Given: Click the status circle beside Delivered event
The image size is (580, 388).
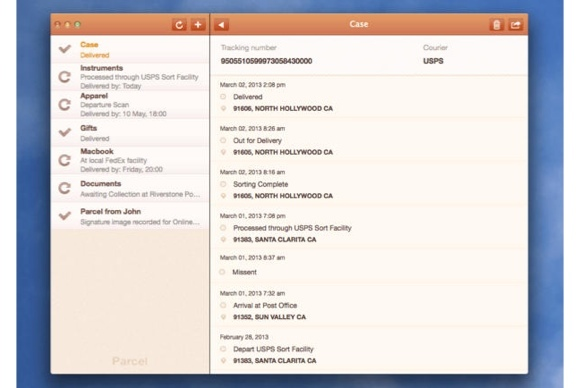Looking at the screenshot, I should point(223,97).
